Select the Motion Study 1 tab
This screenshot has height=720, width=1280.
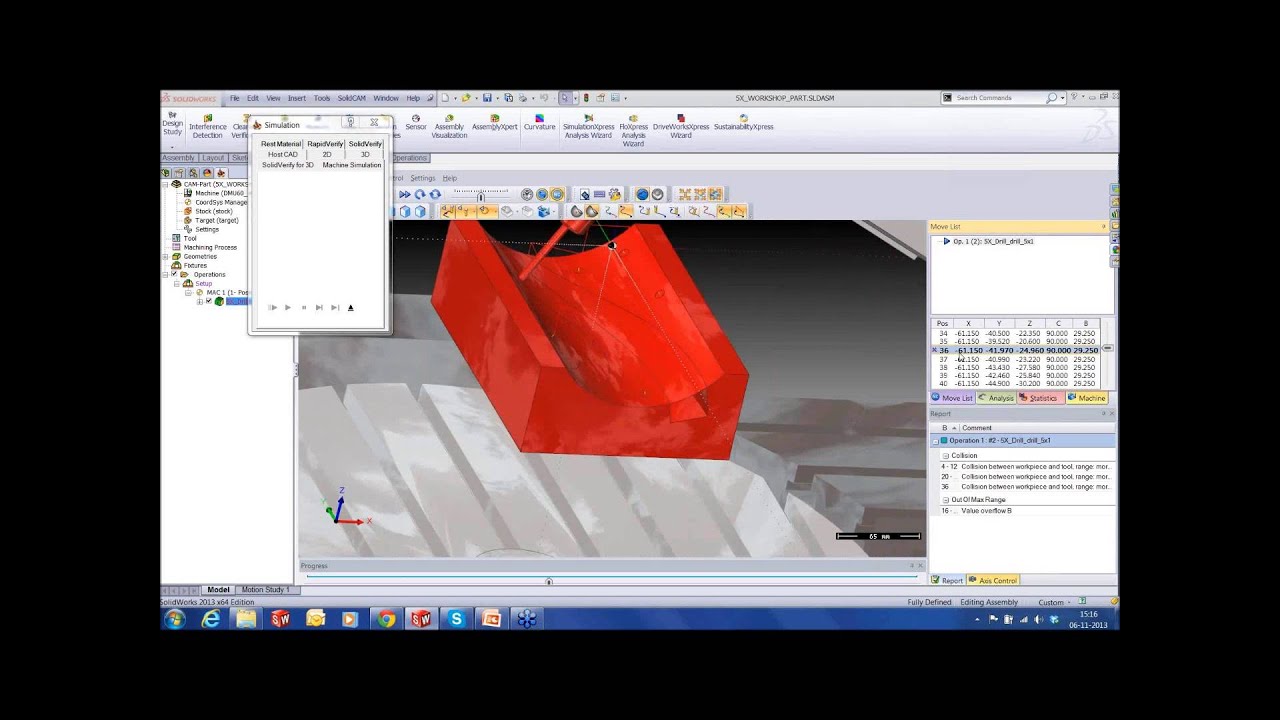265,590
